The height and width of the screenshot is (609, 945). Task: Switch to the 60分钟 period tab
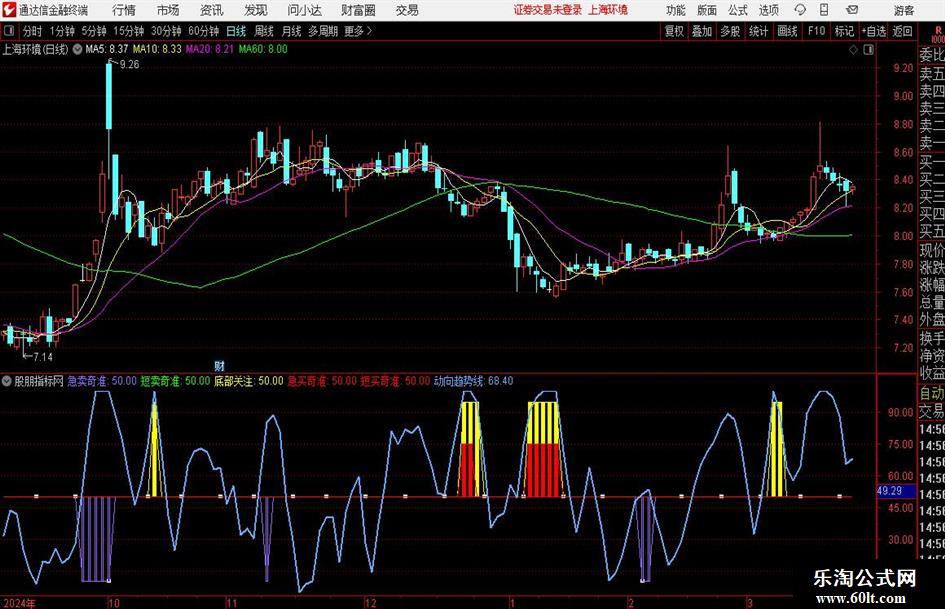pyautogui.click(x=203, y=31)
